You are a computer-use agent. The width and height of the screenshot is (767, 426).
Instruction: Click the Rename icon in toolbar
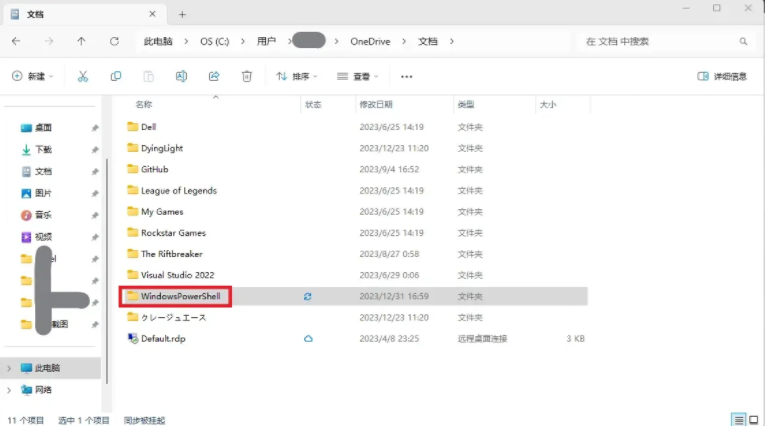[181, 76]
